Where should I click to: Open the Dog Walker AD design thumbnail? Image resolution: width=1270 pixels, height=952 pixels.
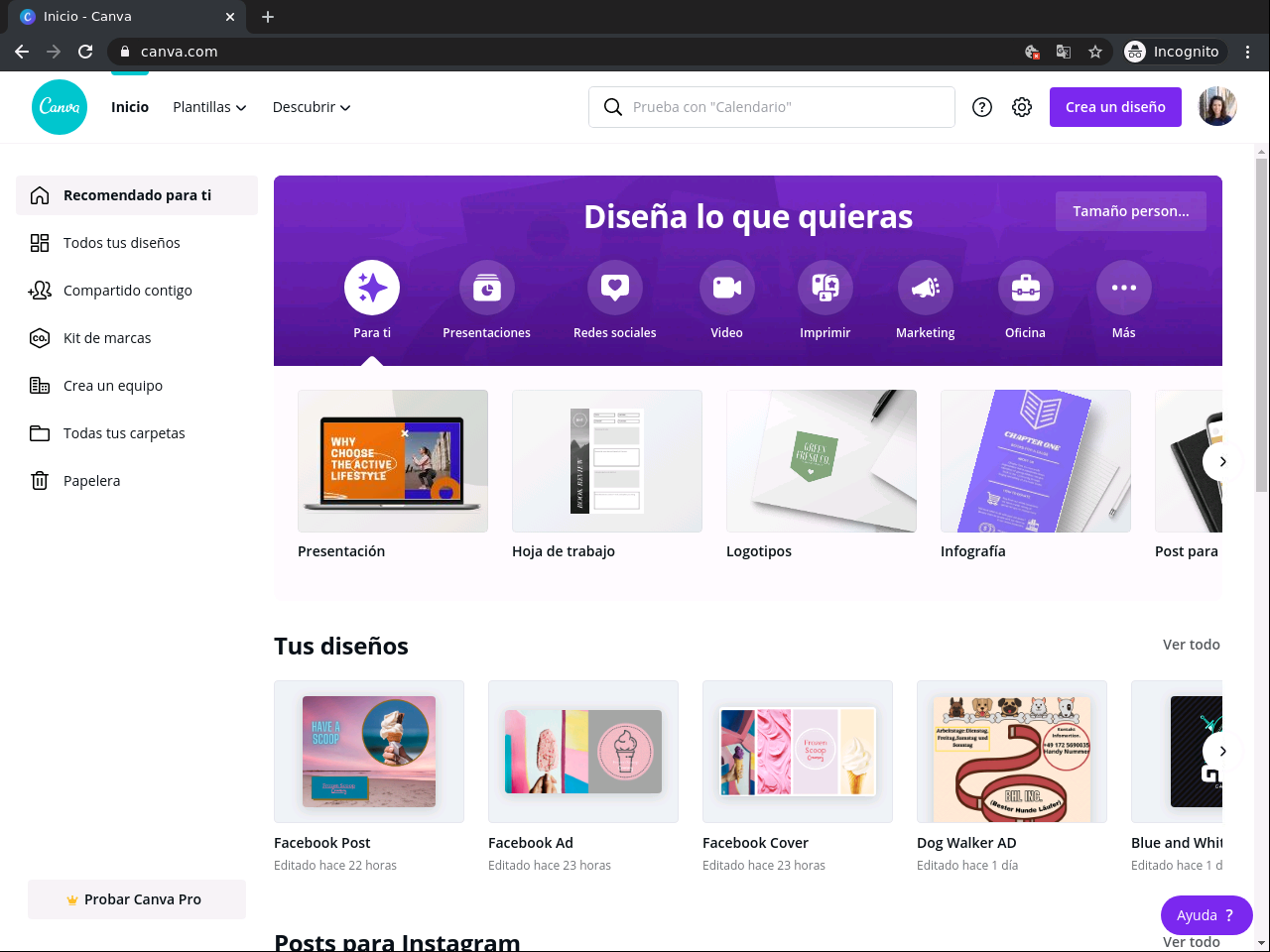pyautogui.click(x=1012, y=752)
